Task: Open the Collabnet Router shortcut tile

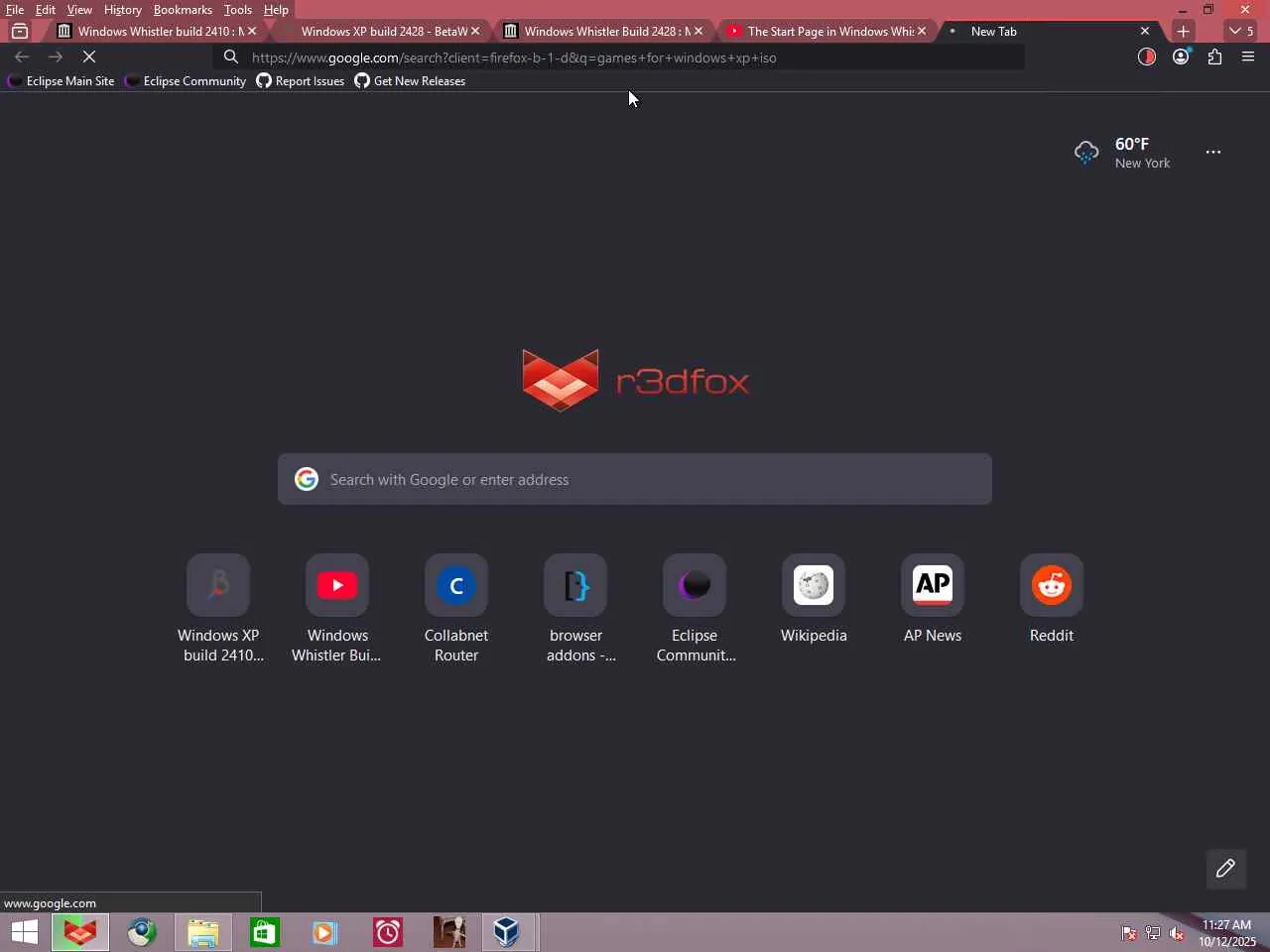Action: 456,608
